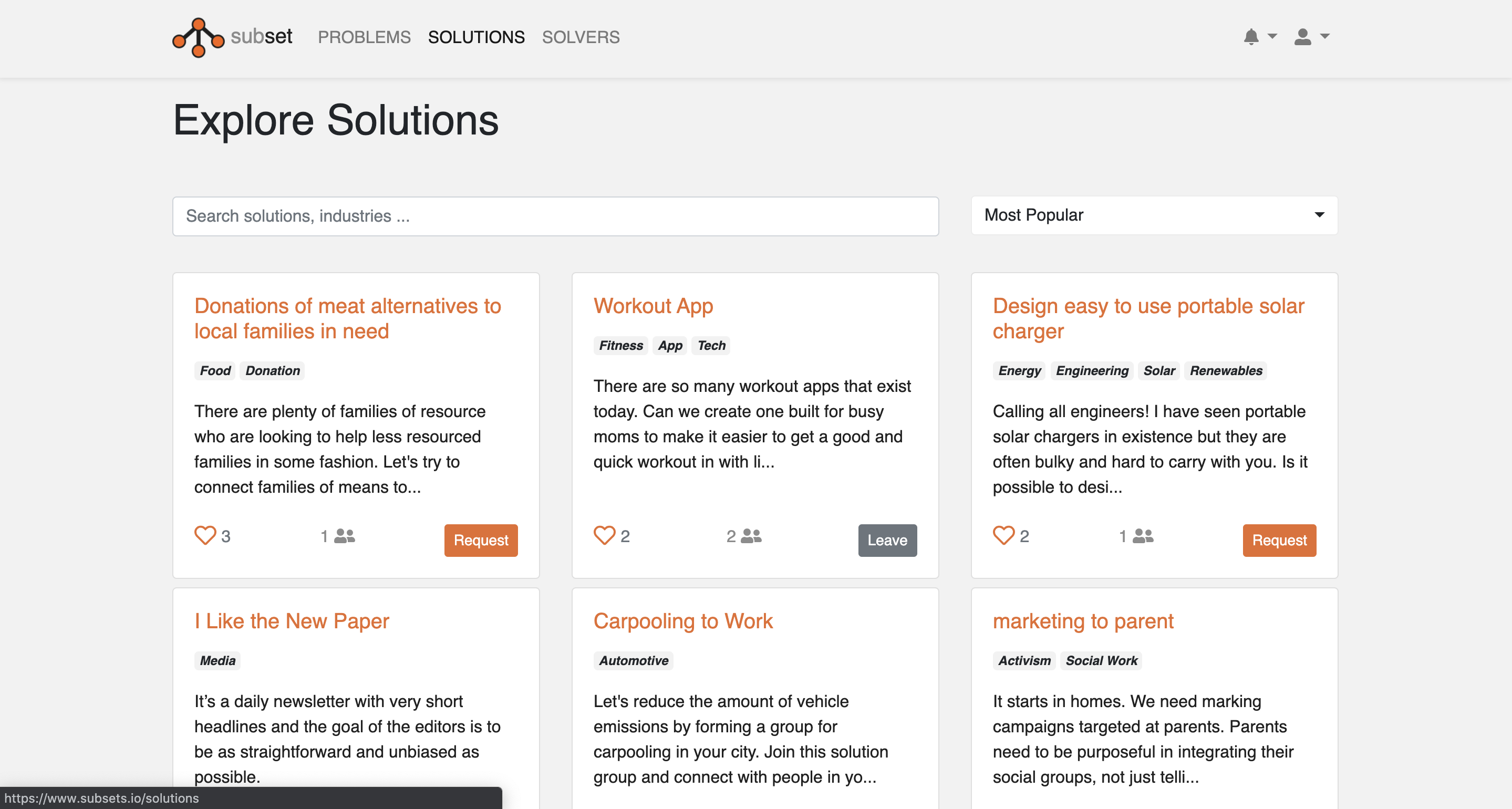This screenshot has height=809, width=1512.
Task: Expand the Most Popular sort dropdown
Action: pos(1154,215)
